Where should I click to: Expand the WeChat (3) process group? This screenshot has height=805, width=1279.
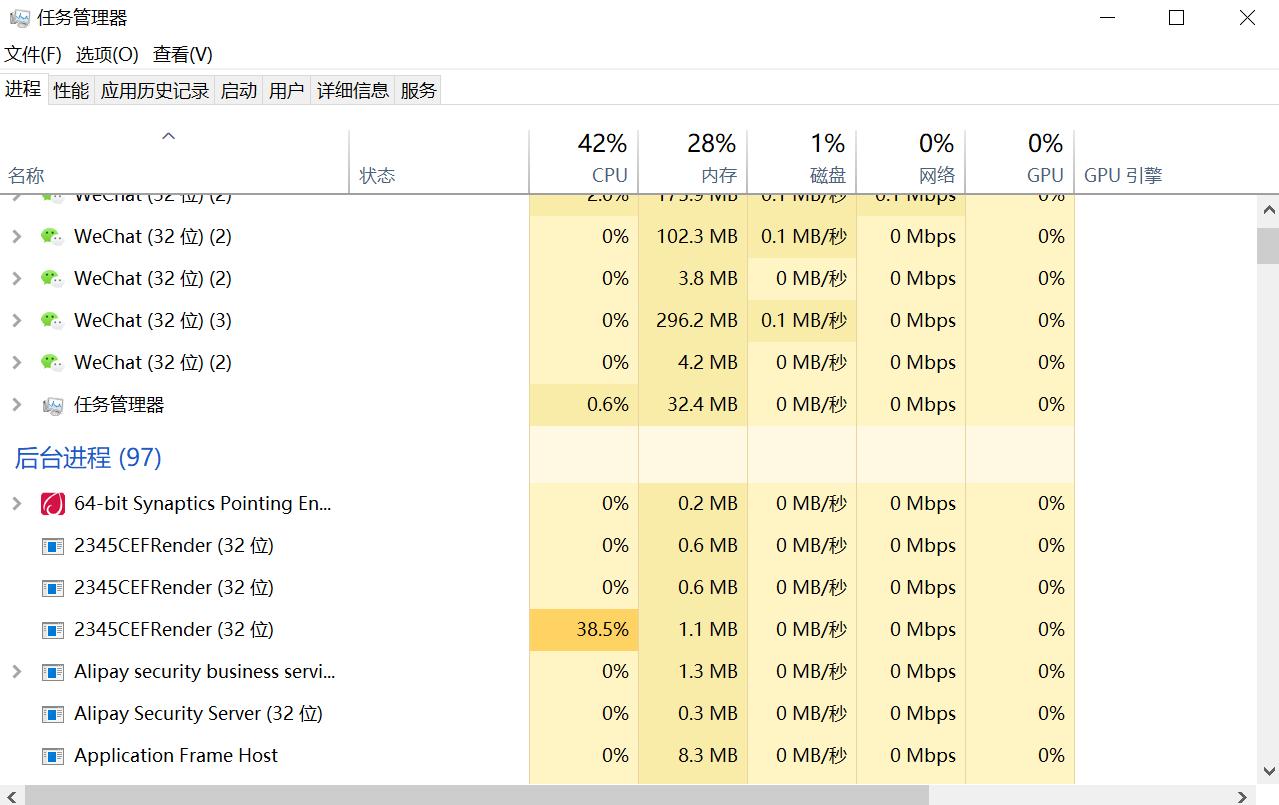(17, 320)
